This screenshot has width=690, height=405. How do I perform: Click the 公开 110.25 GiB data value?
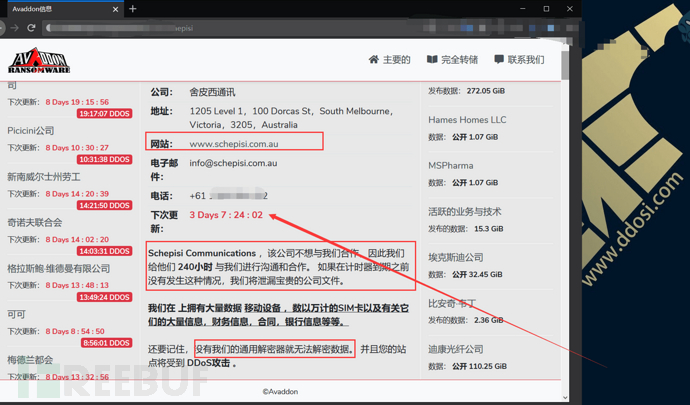pos(479,366)
